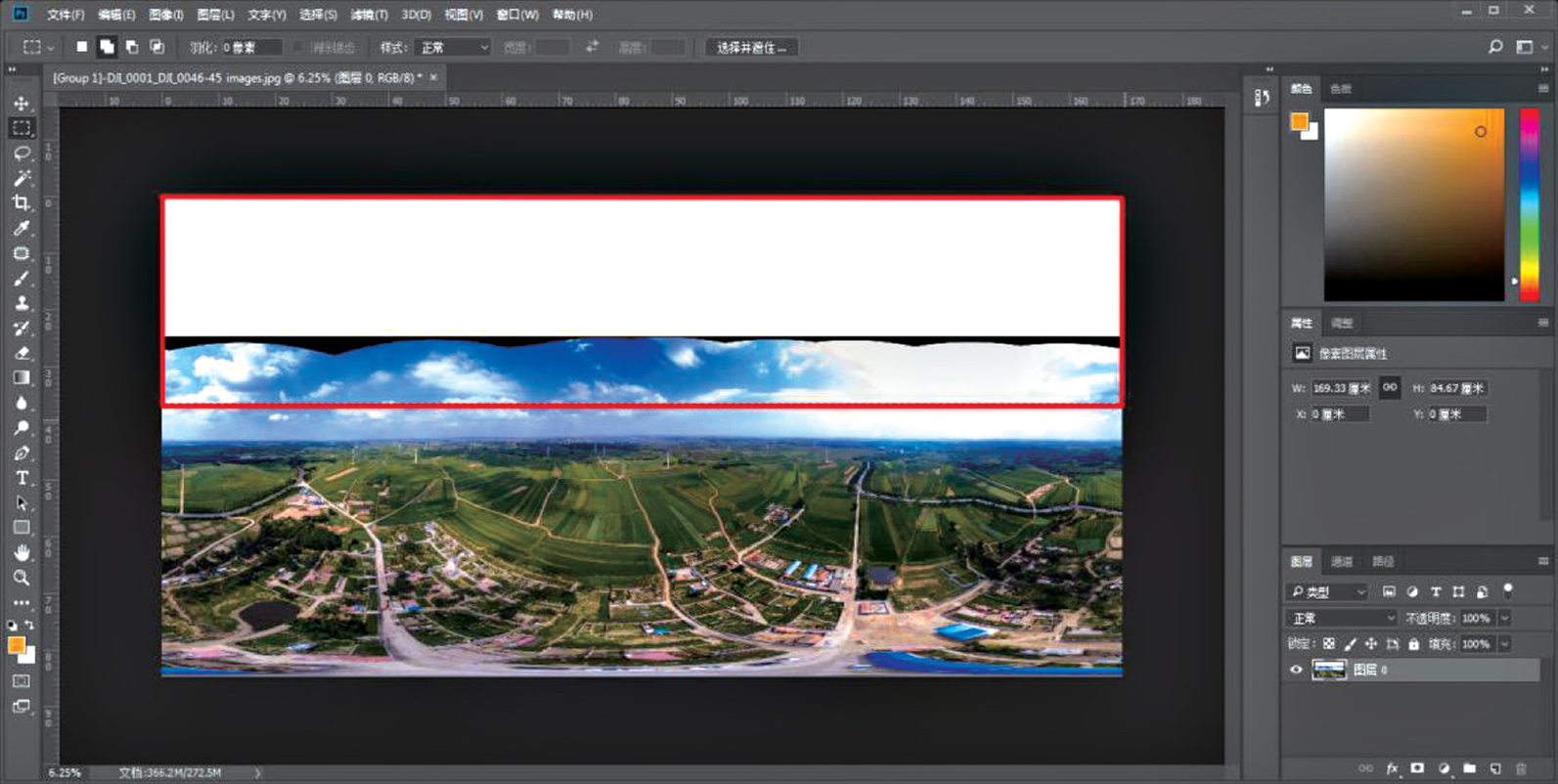Hide layer 图层 0 with eye icon

point(1296,670)
